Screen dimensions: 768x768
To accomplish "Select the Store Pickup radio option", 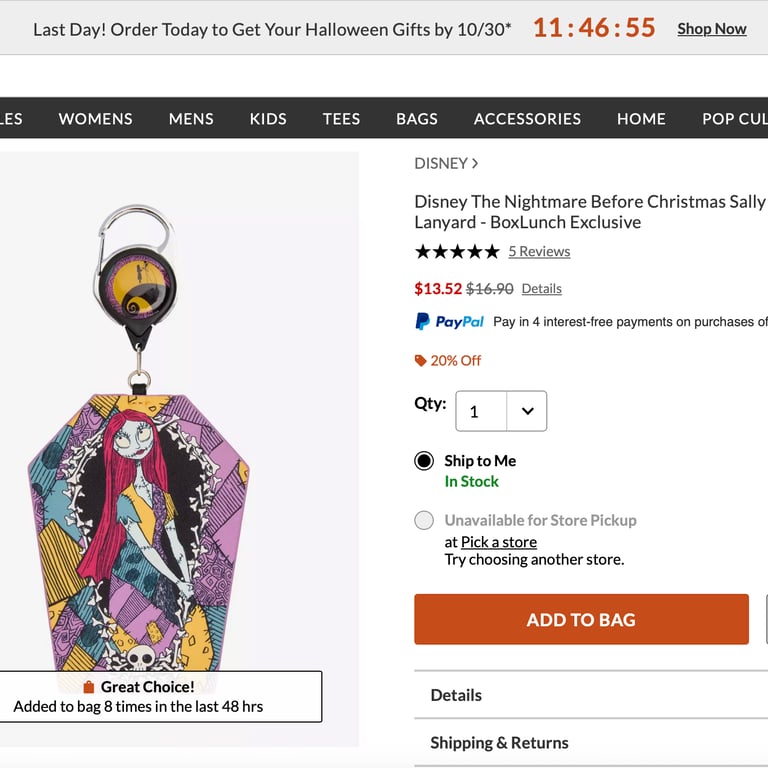I will tap(424, 520).
